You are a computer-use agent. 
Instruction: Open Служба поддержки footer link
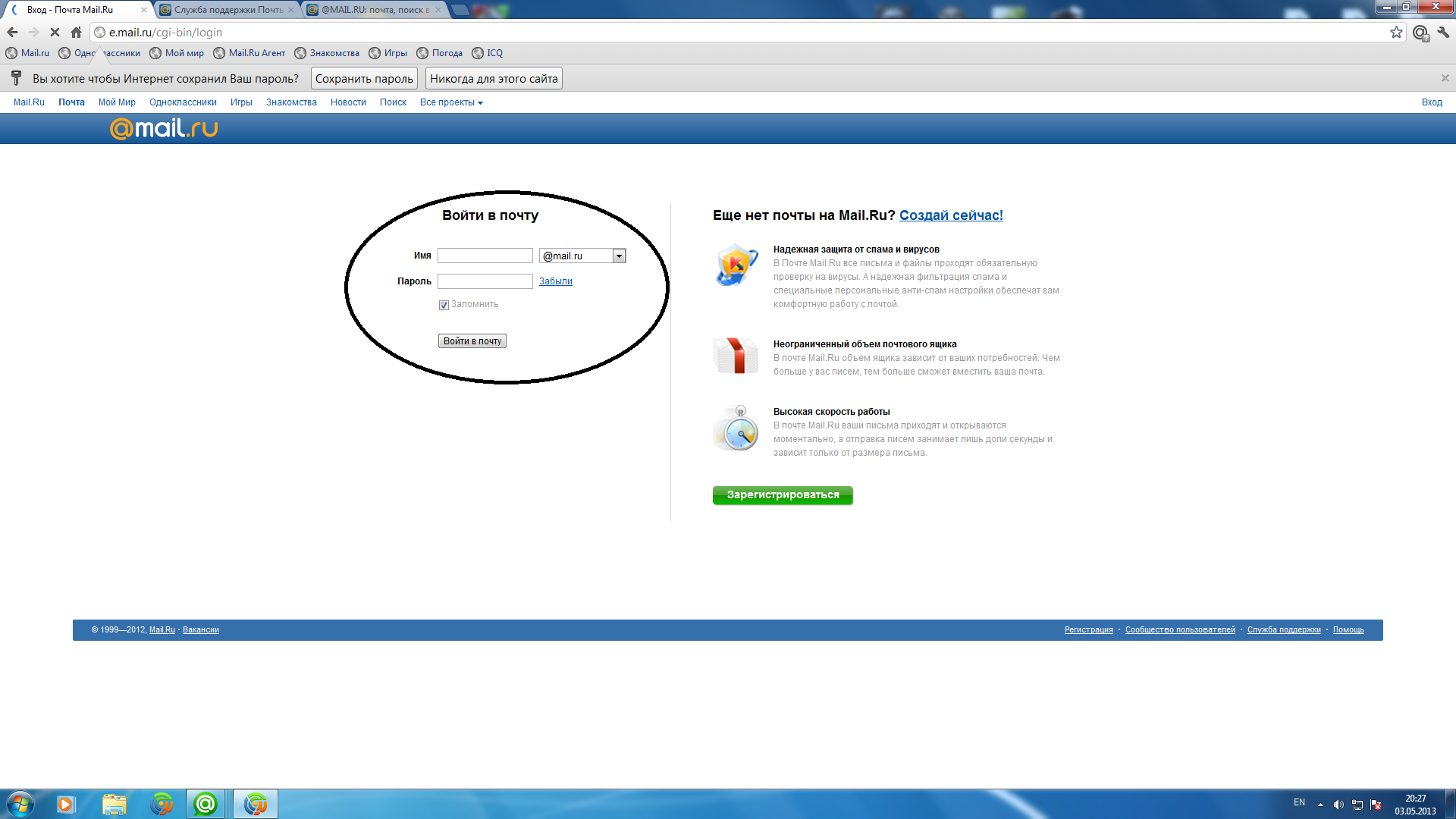click(x=1284, y=630)
